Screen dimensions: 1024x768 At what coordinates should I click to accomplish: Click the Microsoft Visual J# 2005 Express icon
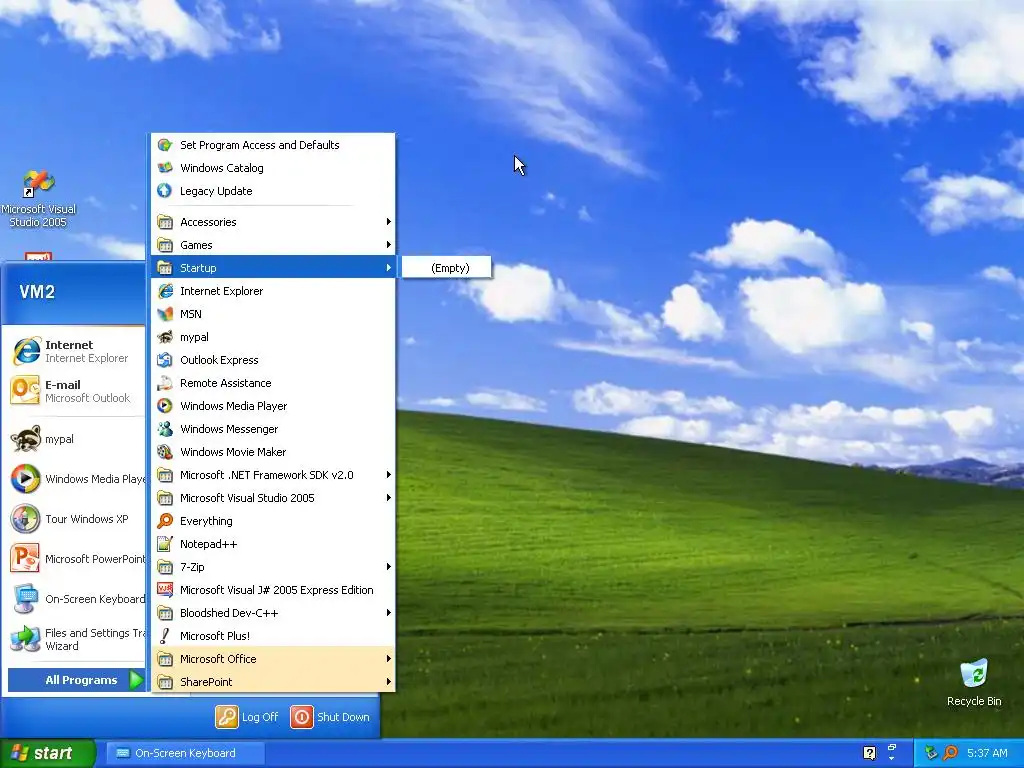tap(165, 590)
